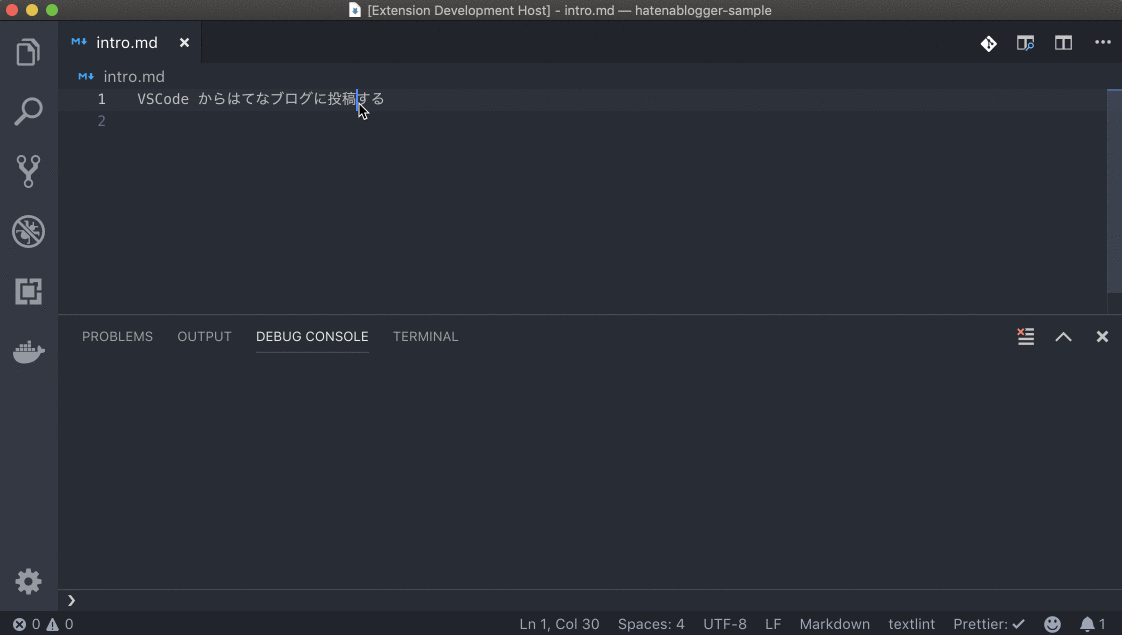Open the Docker view with whale icon
The image size is (1122, 635).
(29, 352)
